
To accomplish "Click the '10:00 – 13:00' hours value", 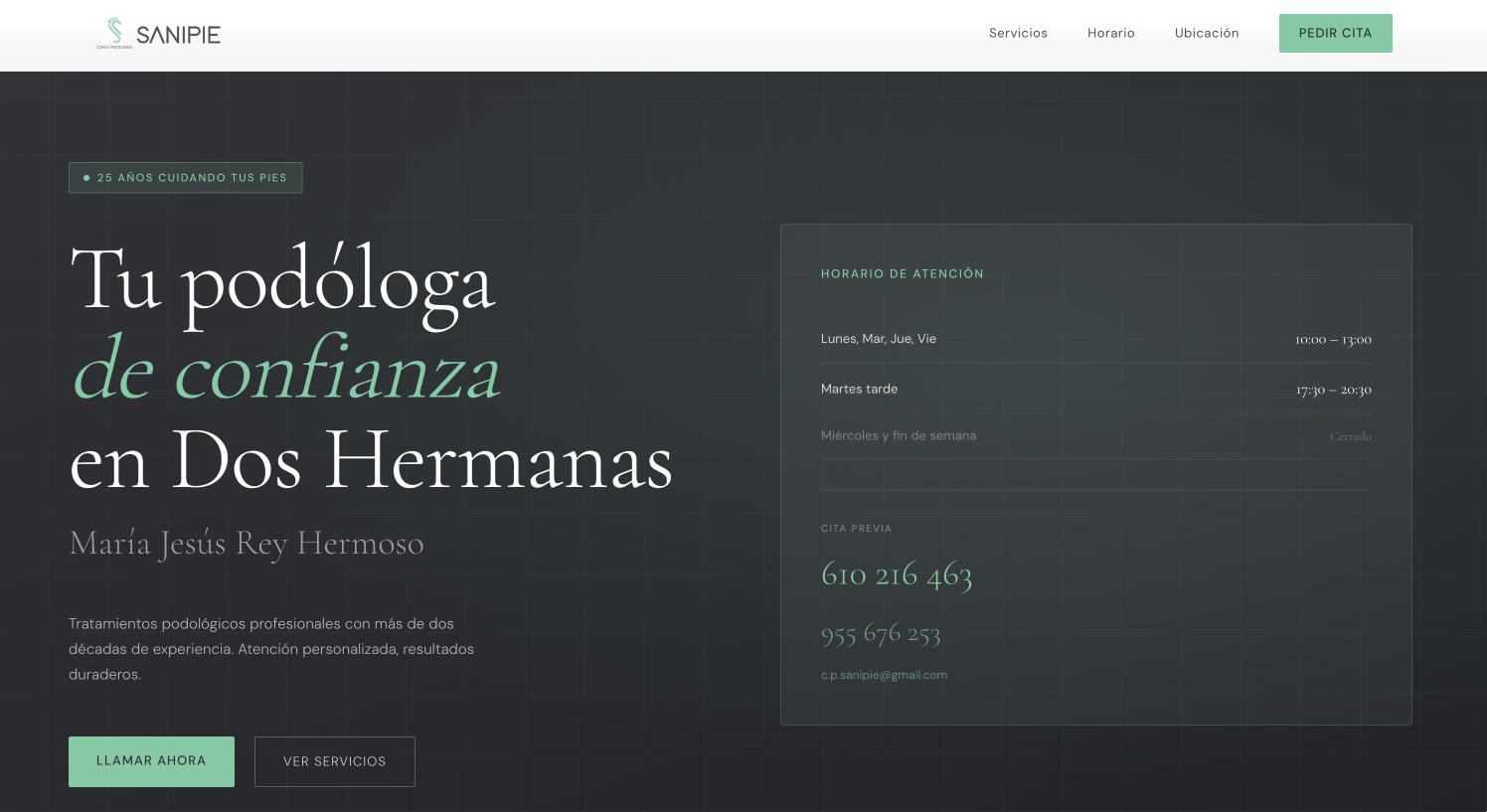I will tap(1333, 340).
